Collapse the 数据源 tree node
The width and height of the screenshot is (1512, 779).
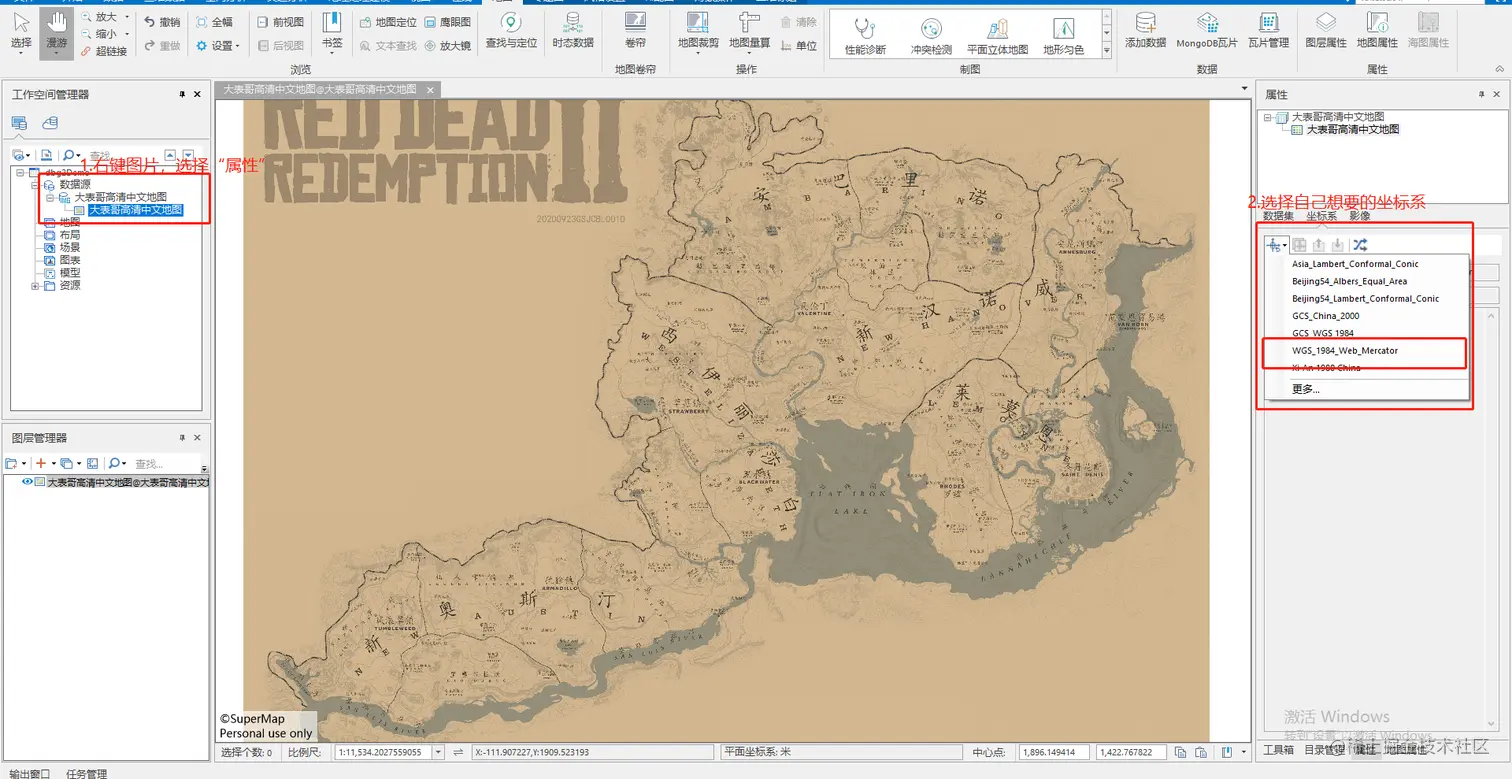point(35,185)
